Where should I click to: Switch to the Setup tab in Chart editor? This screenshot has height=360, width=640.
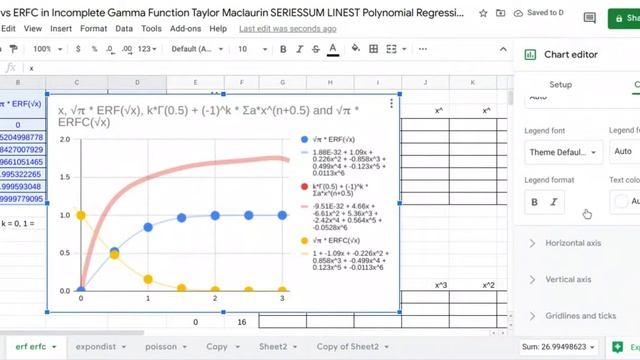pyautogui.click(x=560, y=84)
